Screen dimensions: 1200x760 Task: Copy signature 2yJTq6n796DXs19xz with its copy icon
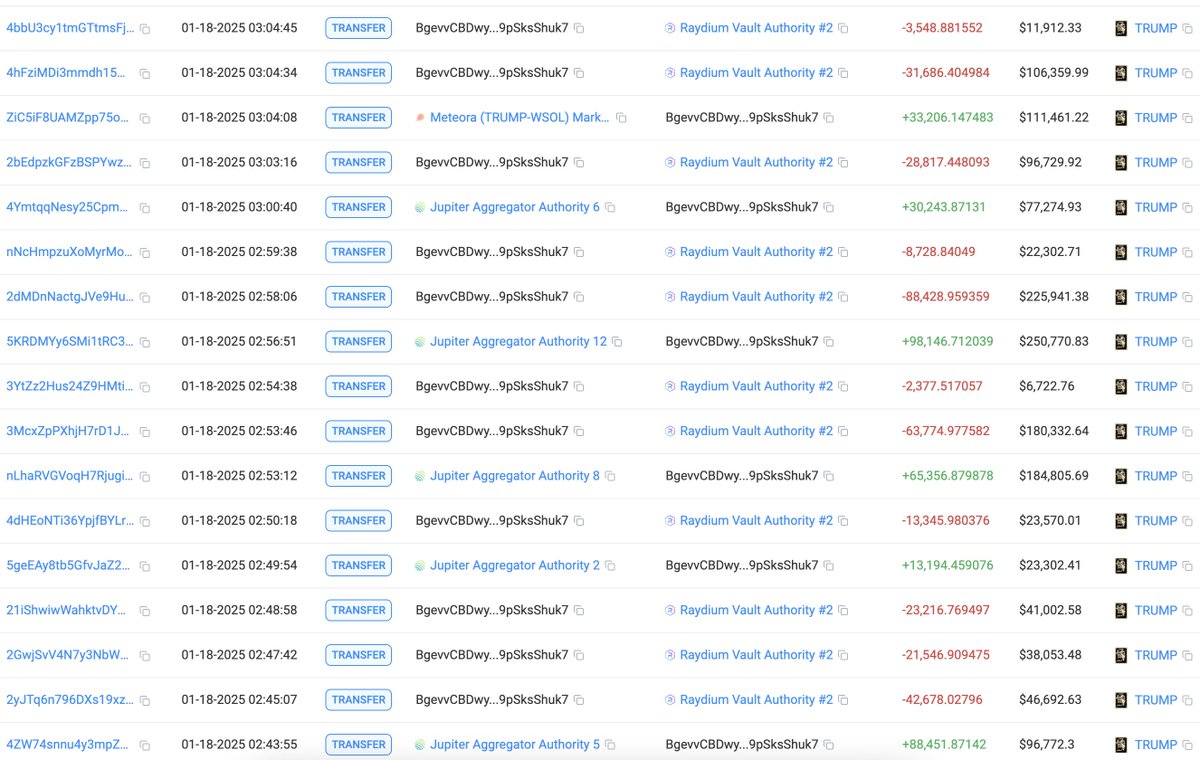(x=145, y=701)
